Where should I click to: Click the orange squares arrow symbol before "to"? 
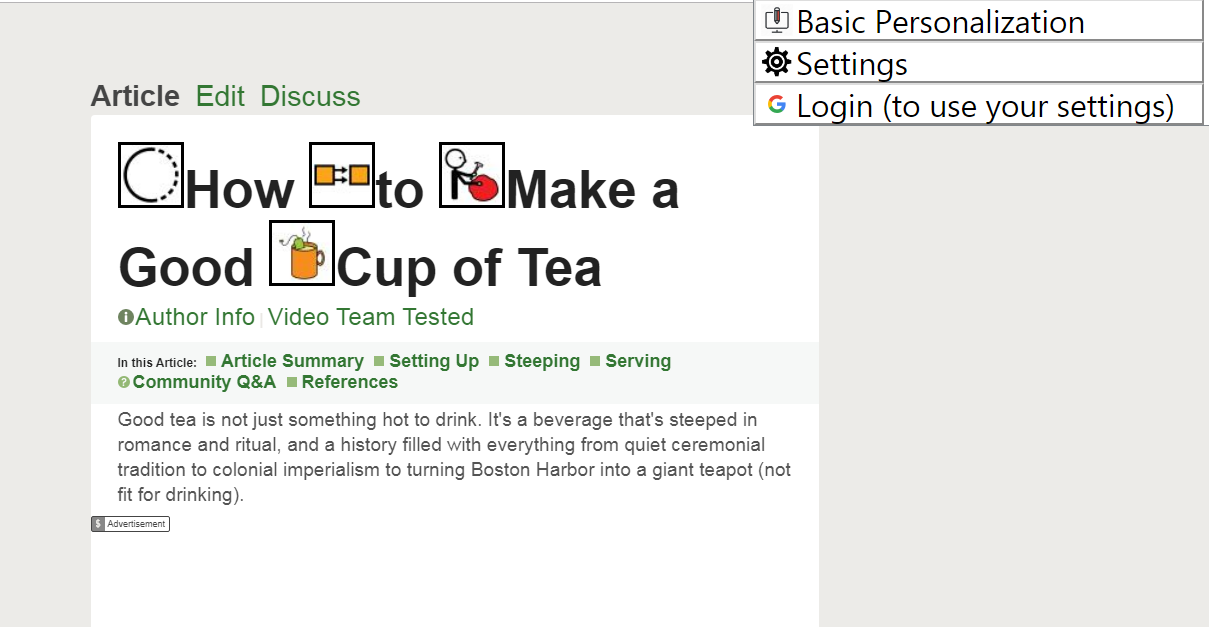pyautogui.click(x=342, y=175)
